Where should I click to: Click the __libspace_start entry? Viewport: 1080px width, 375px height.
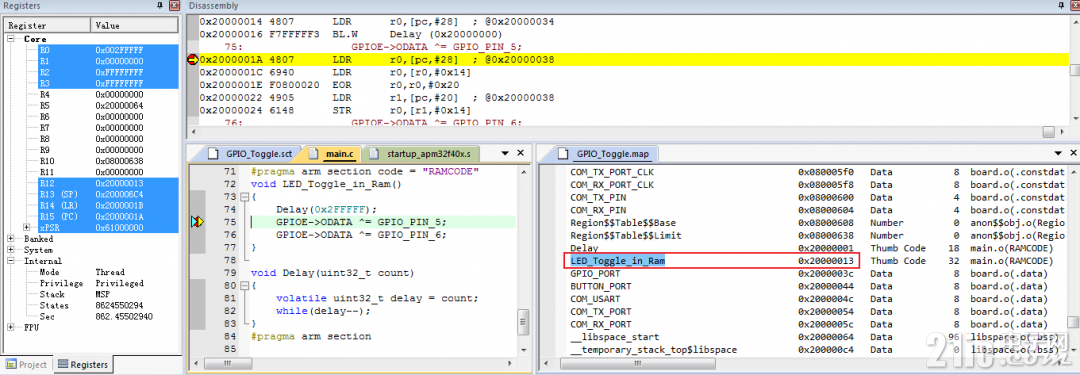(614, 337)
